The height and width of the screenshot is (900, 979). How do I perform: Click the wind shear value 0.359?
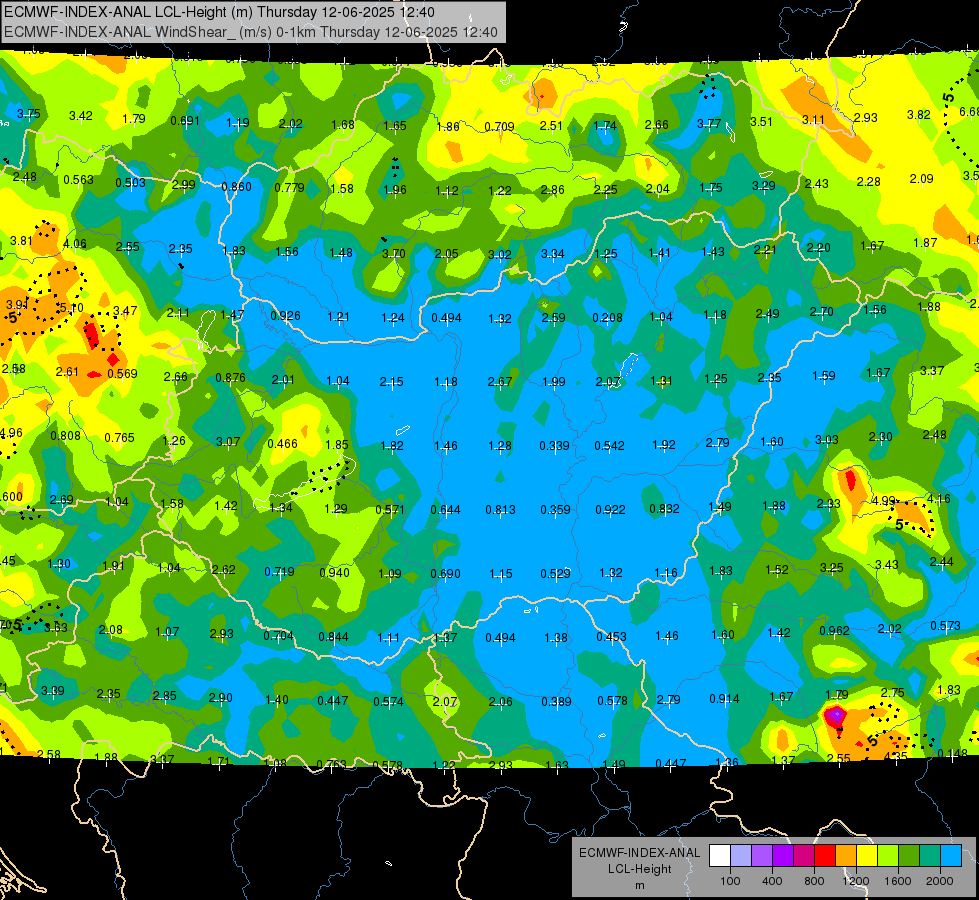tap(555, 510)
